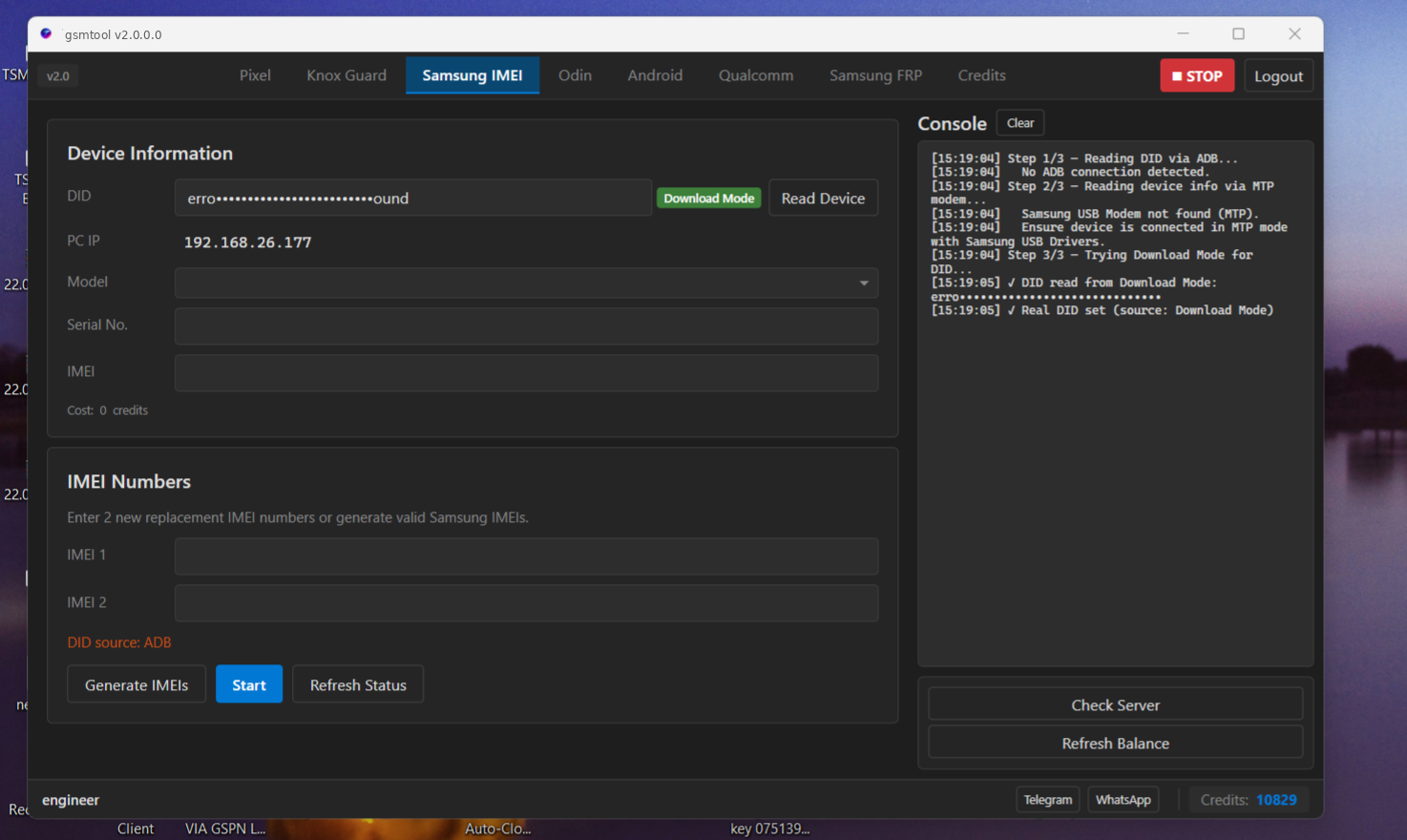Image resolution: width=1407 pixels, height=840 pixels.
Task: Open the Pixel tab
Action: click(255, 75)
